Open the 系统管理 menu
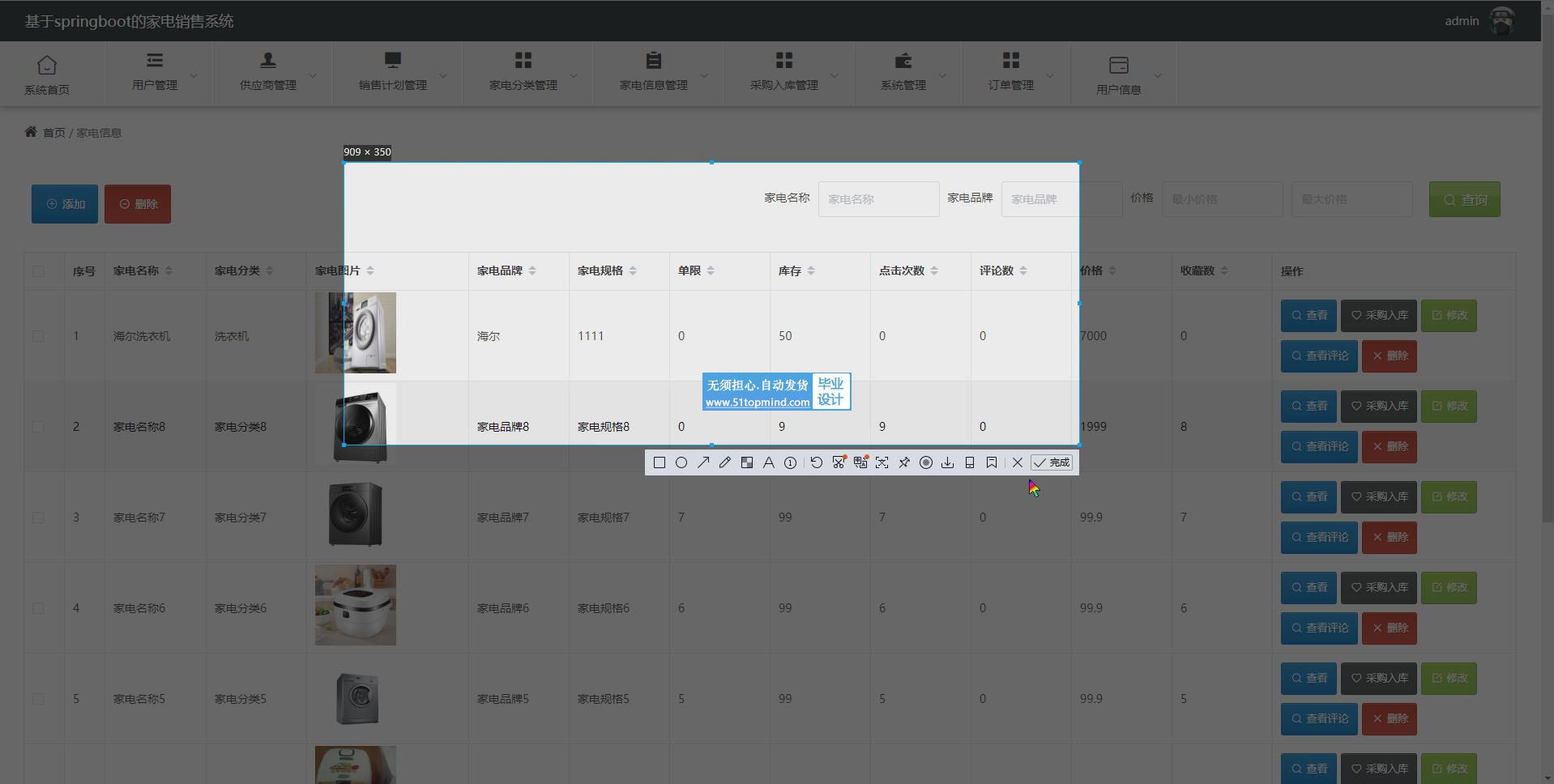Image resolution: width=1554 pixels, height=784 pixels. (x=908, y=73)
